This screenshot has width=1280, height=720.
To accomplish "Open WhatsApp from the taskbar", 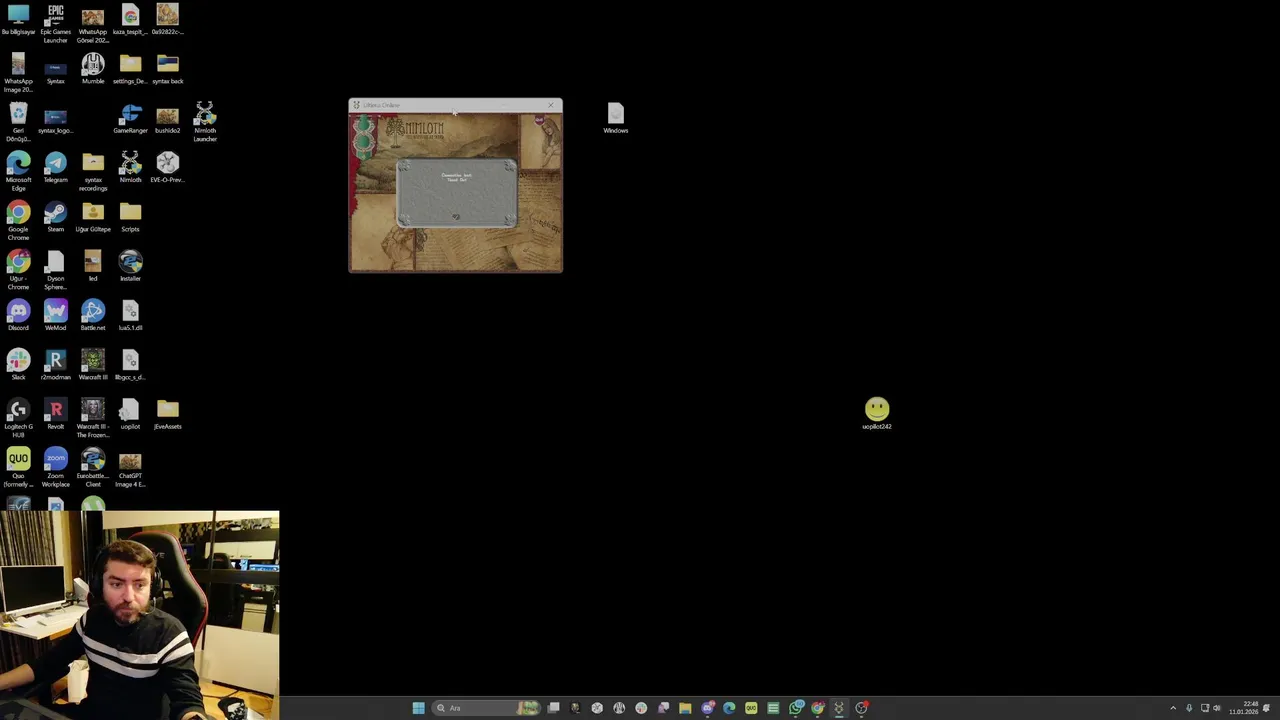I will click(796, 708).
